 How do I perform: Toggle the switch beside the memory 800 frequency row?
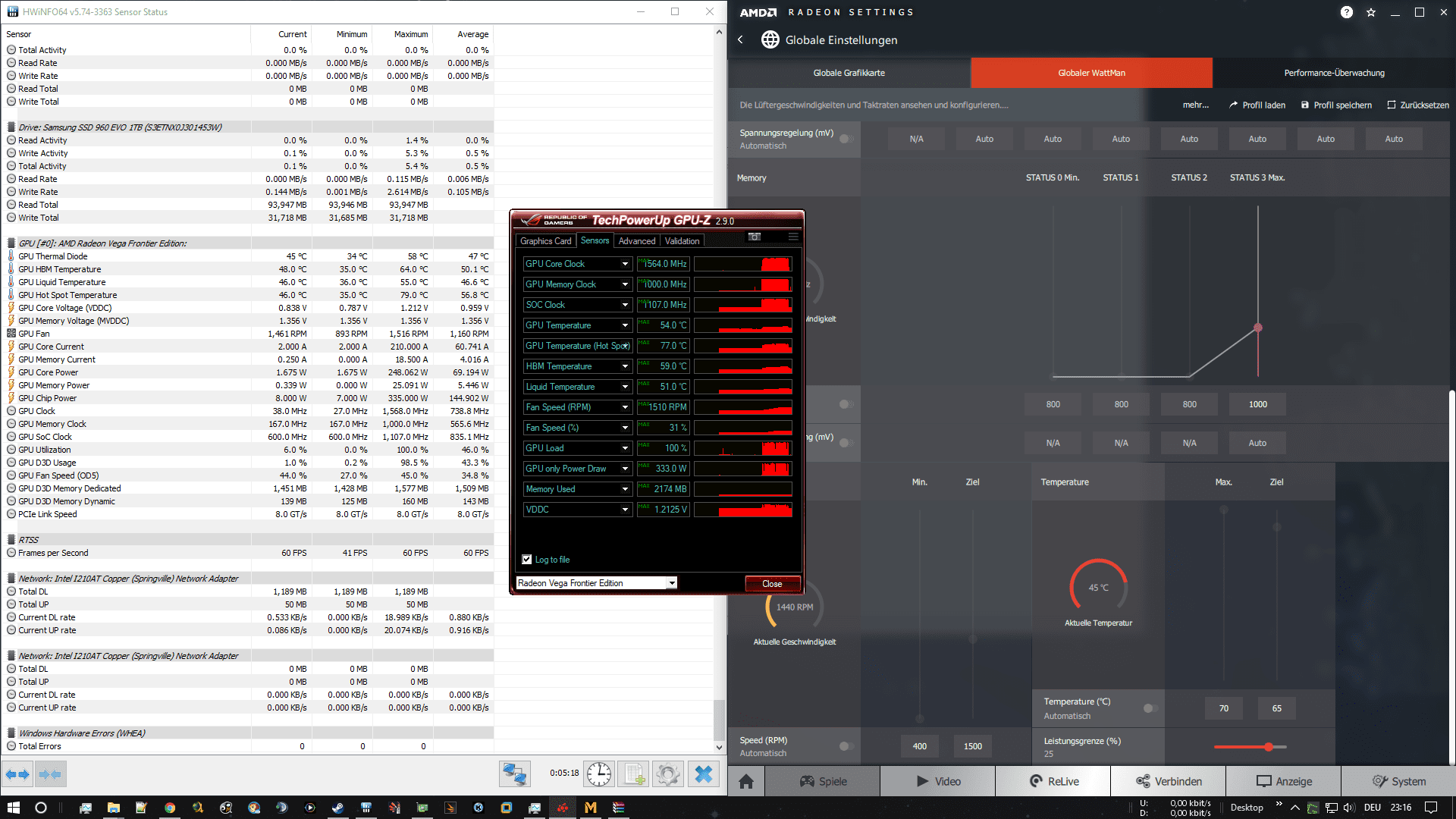pyautogui.click(x=846, y=404)
